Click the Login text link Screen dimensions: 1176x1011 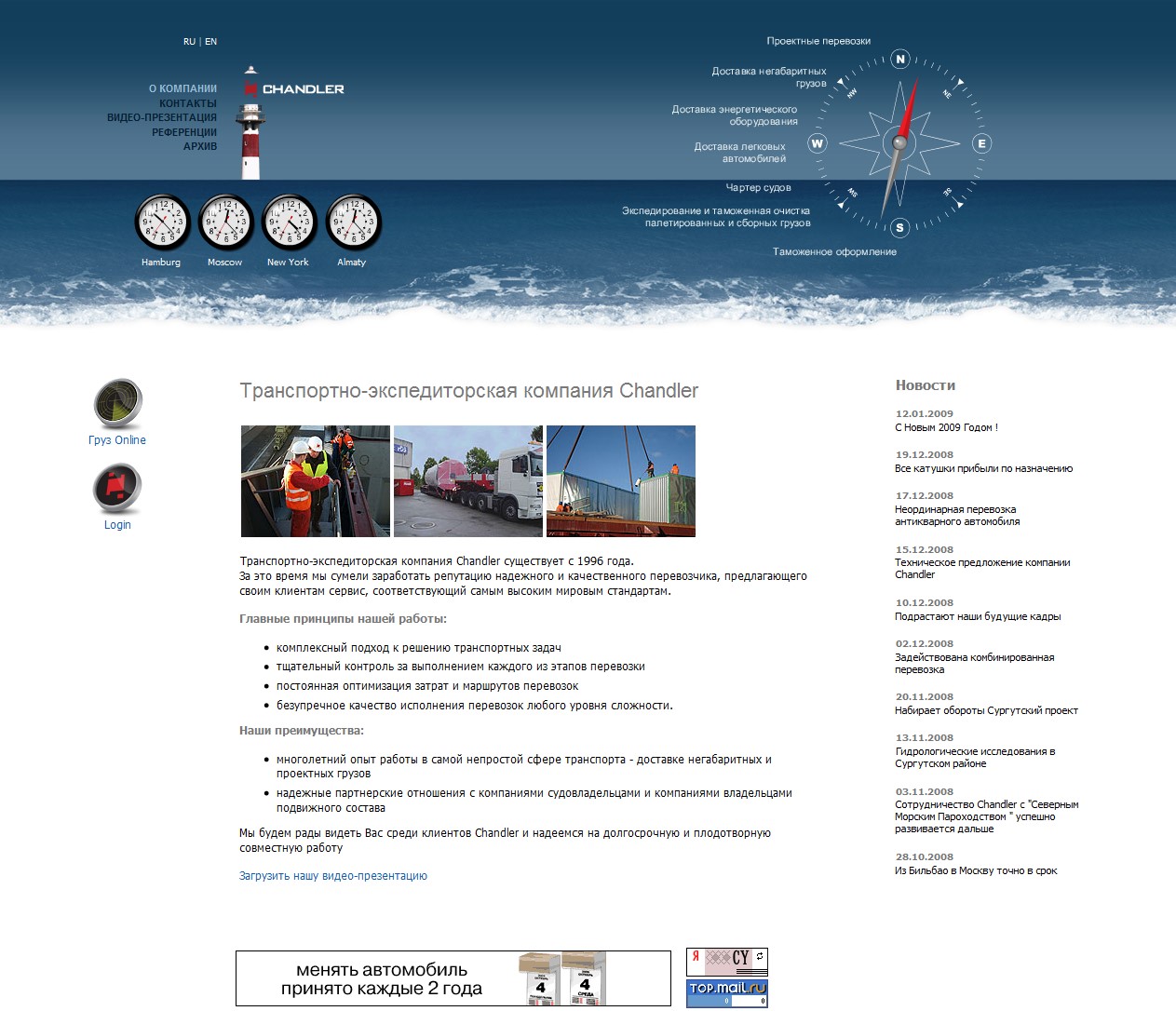click(117, 525)
